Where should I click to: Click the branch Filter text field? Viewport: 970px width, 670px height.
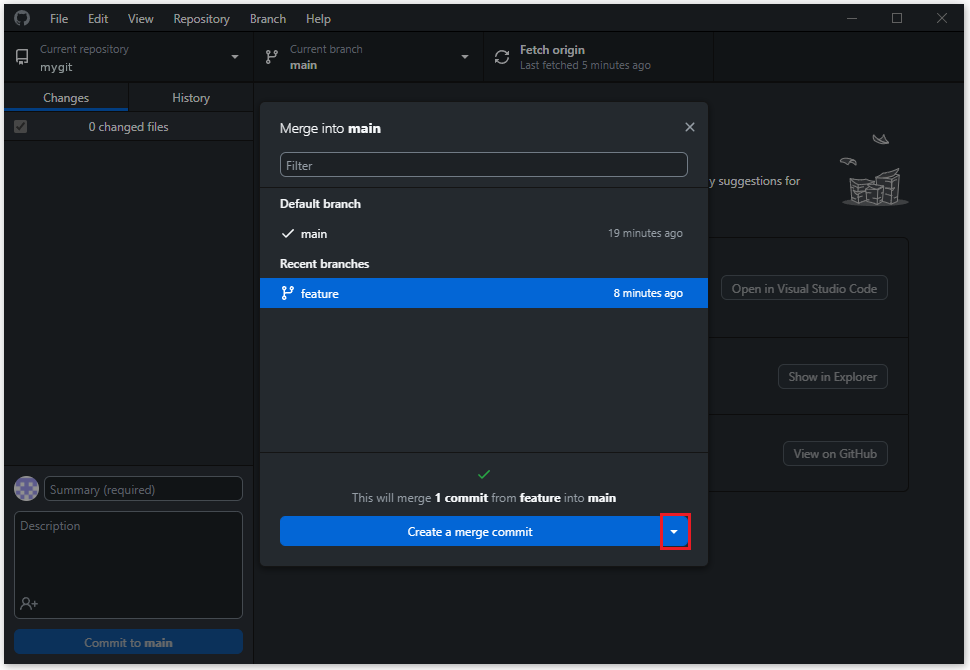click(x=483, y=165)
